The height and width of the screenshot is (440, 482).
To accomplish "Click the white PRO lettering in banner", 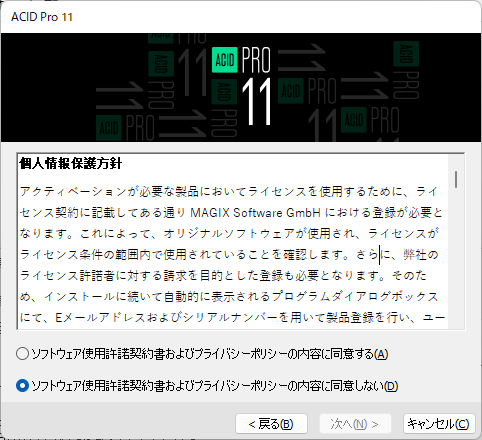I will [x=256, y=60].
